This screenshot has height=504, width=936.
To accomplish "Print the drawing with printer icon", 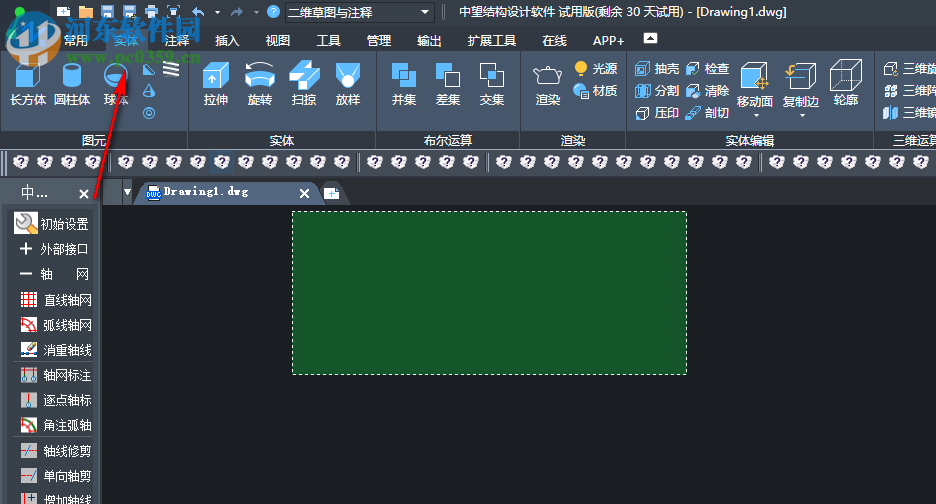I will pyautogui.click(x=151, y=11).
